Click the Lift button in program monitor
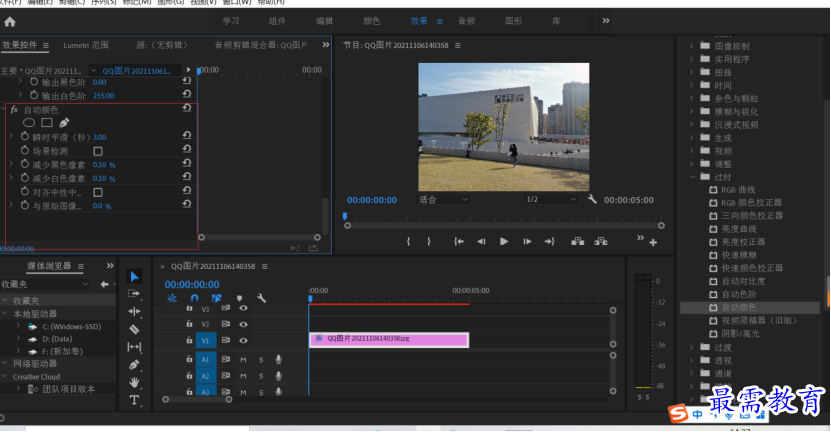 coord(578,242)
